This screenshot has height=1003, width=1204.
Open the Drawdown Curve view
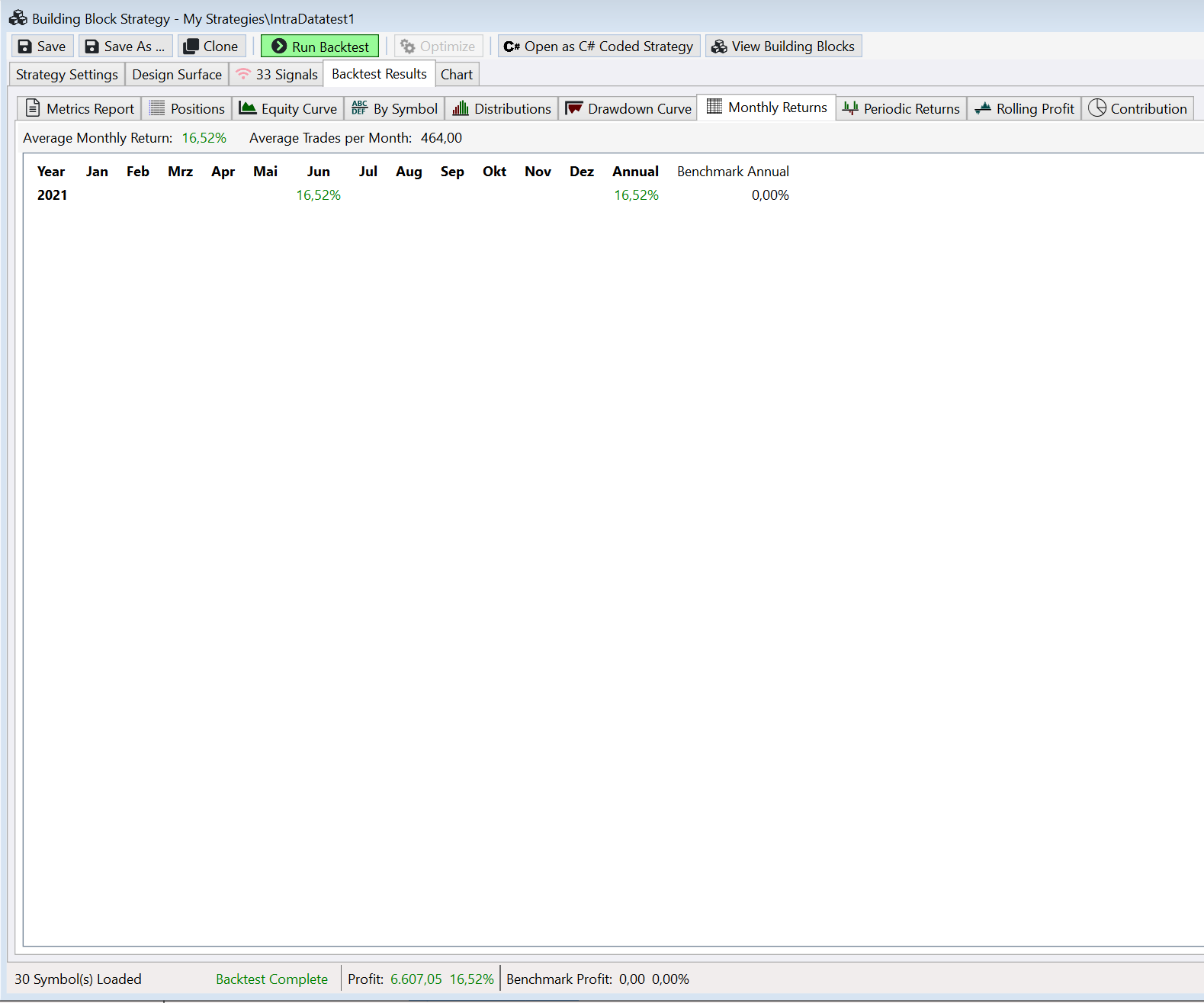[628, 108]
